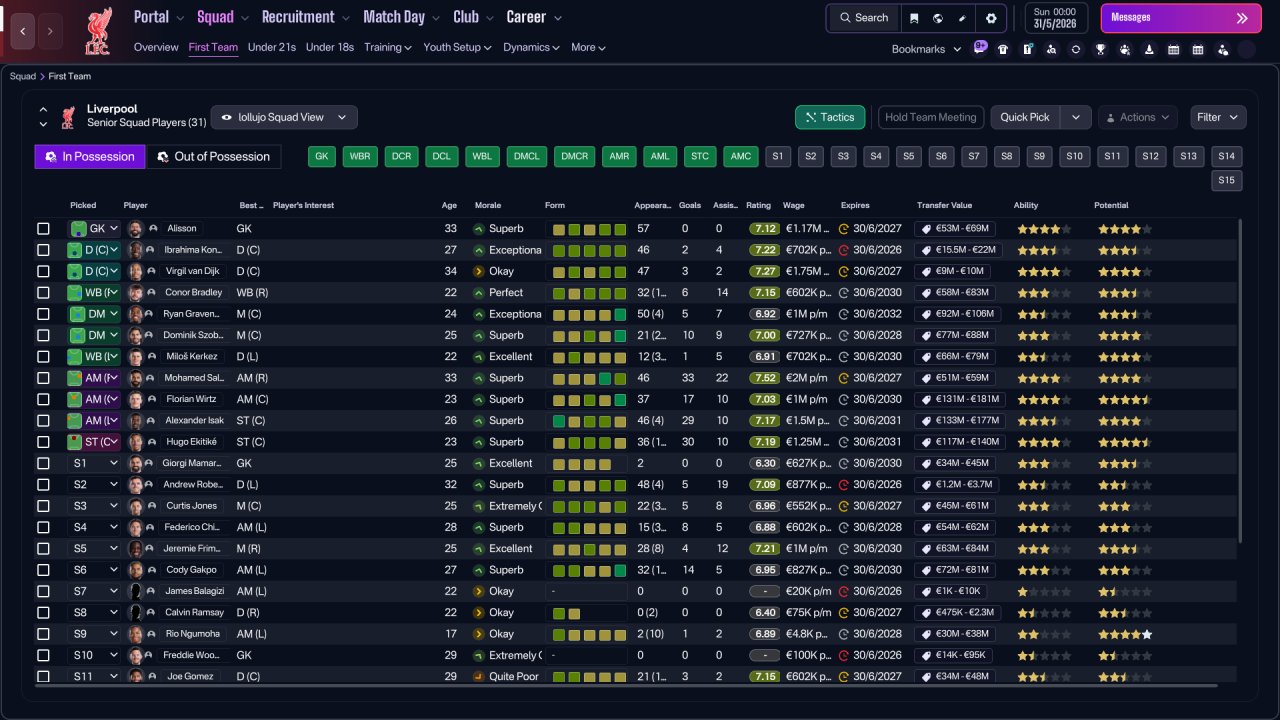Click the second calendar shortcut icon
The image size is (1280, 720).
point(1198,49)
